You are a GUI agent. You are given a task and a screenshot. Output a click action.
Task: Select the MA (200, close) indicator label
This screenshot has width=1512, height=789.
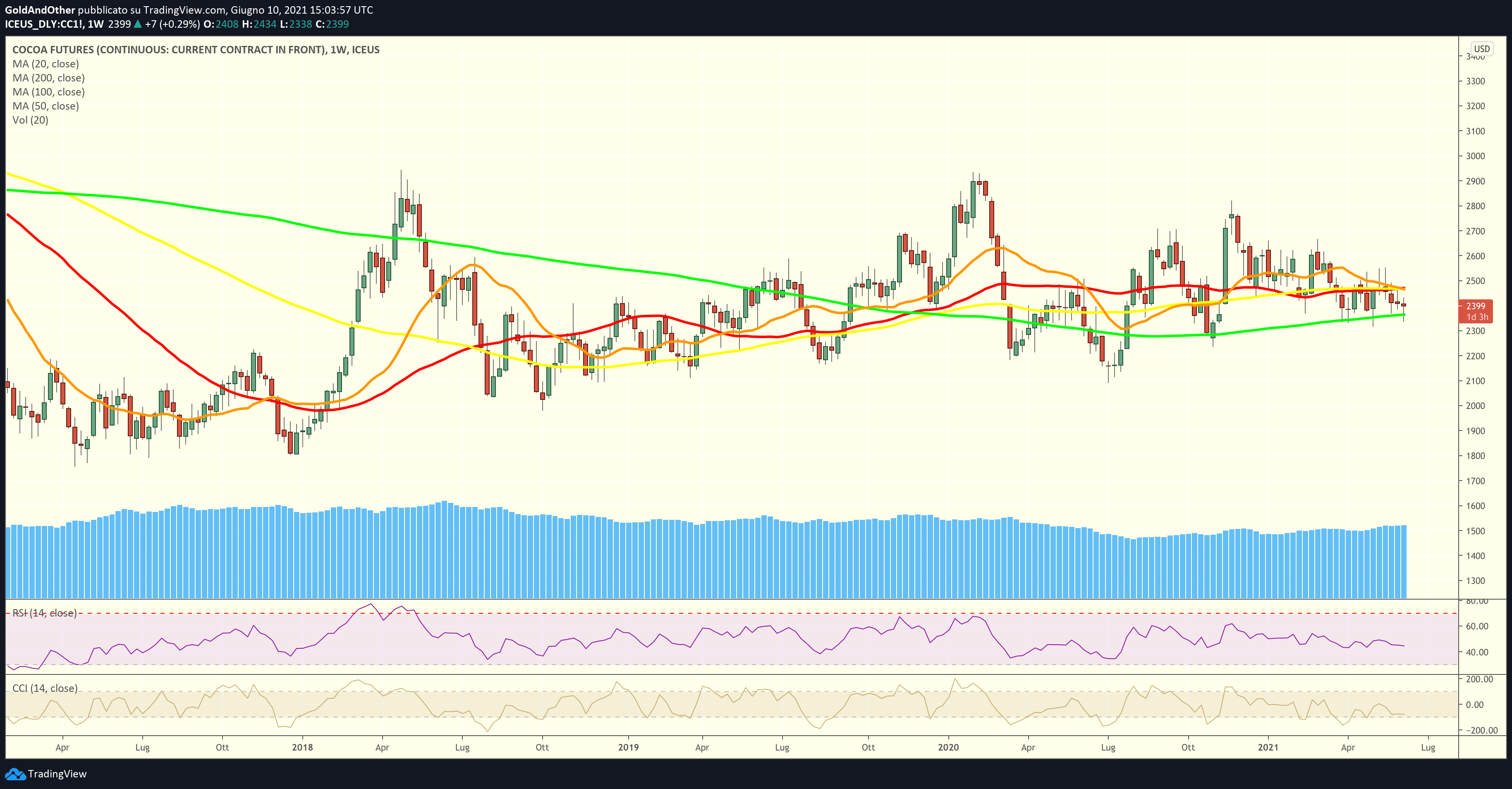[49, 78]
